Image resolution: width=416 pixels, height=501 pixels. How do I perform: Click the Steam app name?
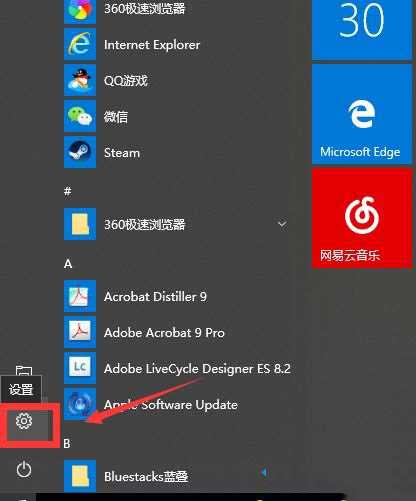click(122, 153)
